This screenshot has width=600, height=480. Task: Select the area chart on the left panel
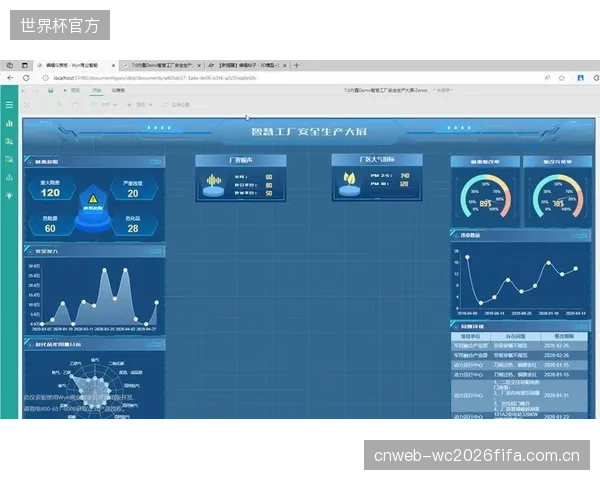[x=95, y=296]
